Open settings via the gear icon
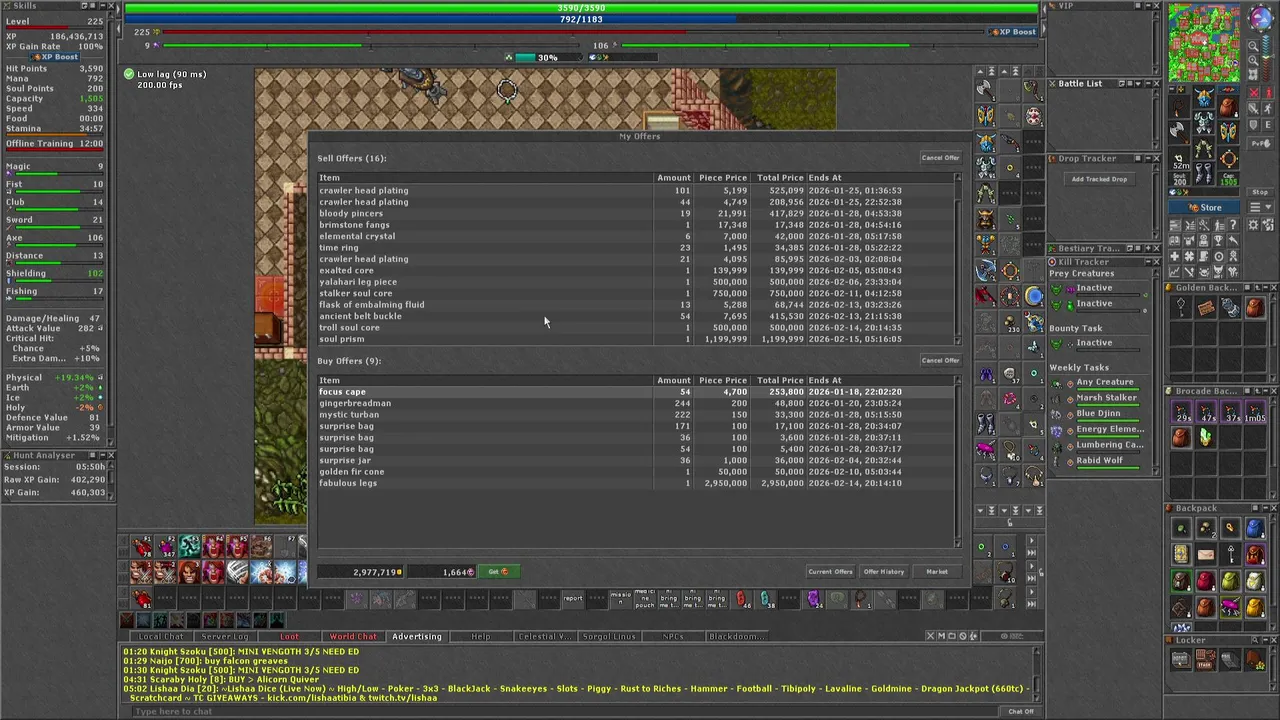The width and height of the screenshot is (1280, 720). tap(1253, 225)
